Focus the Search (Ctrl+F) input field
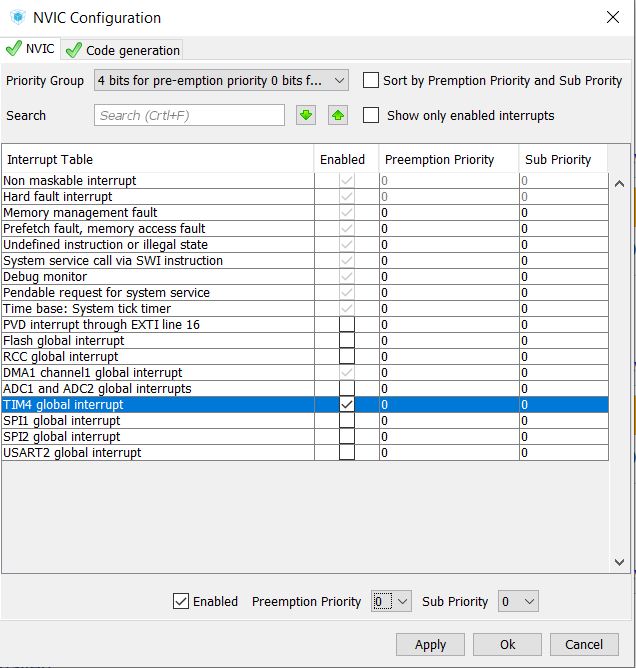This screenshot has width=636, height=668. point(189,115)
